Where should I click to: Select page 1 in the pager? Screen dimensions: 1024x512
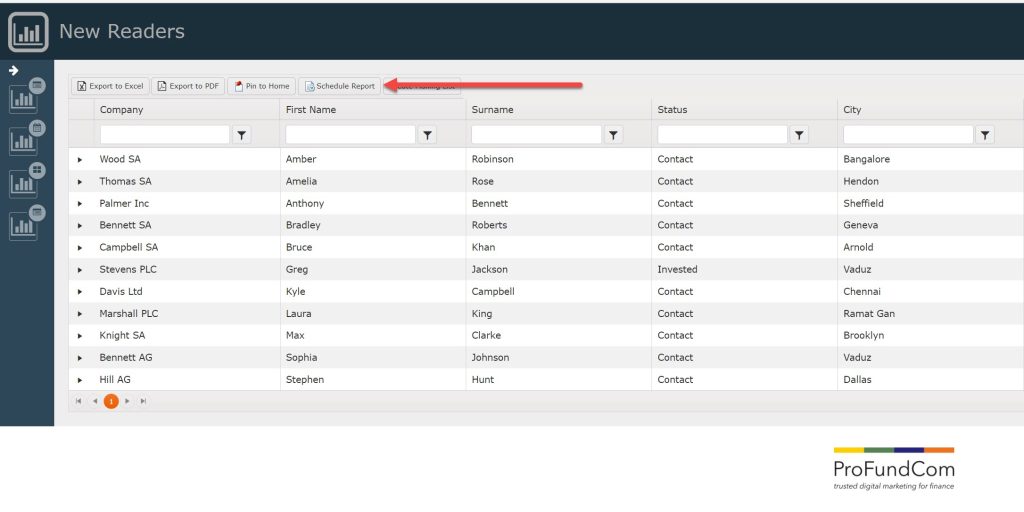[111, 401]
